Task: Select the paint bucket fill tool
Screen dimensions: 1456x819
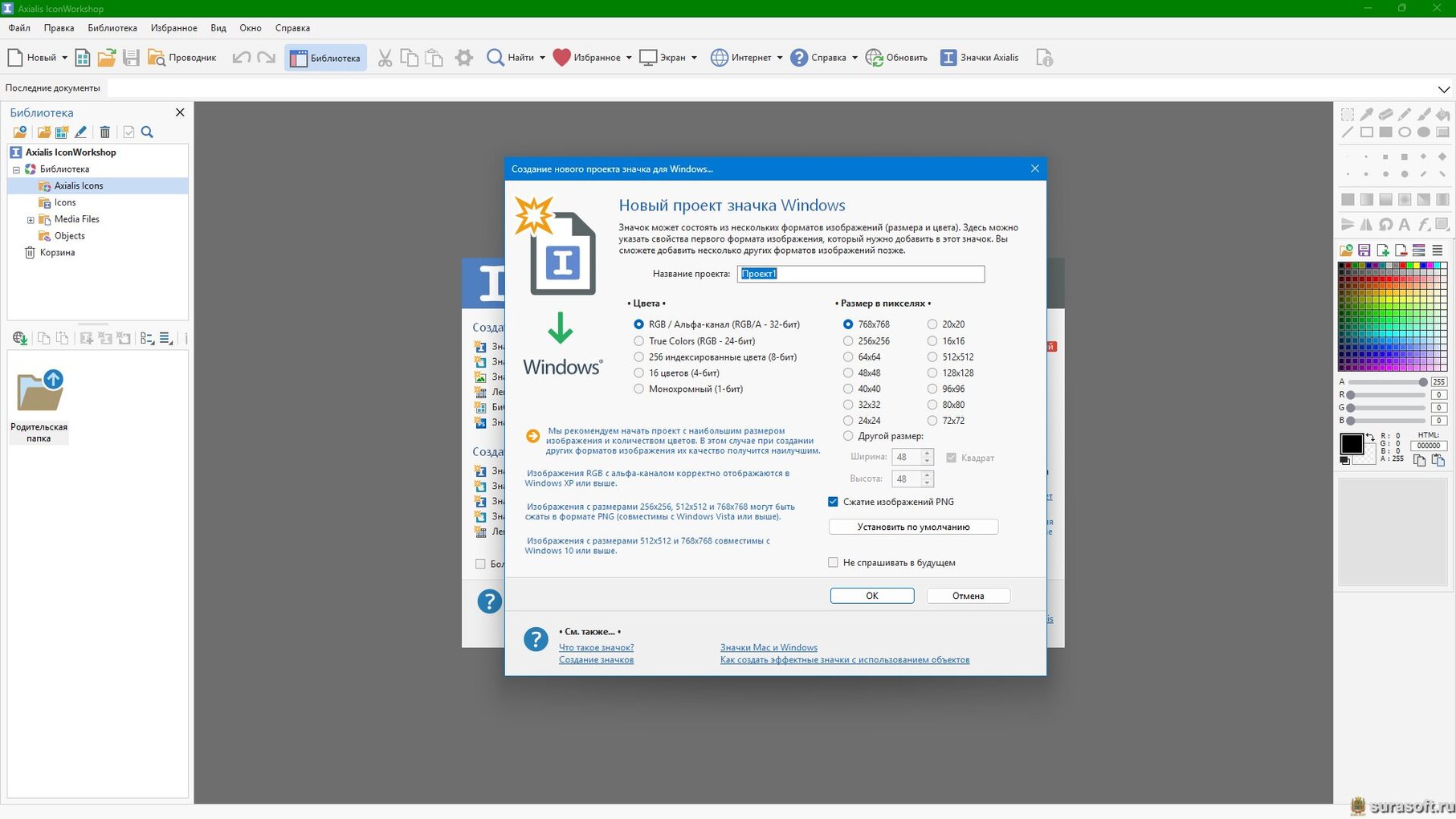Action: 1443,114
